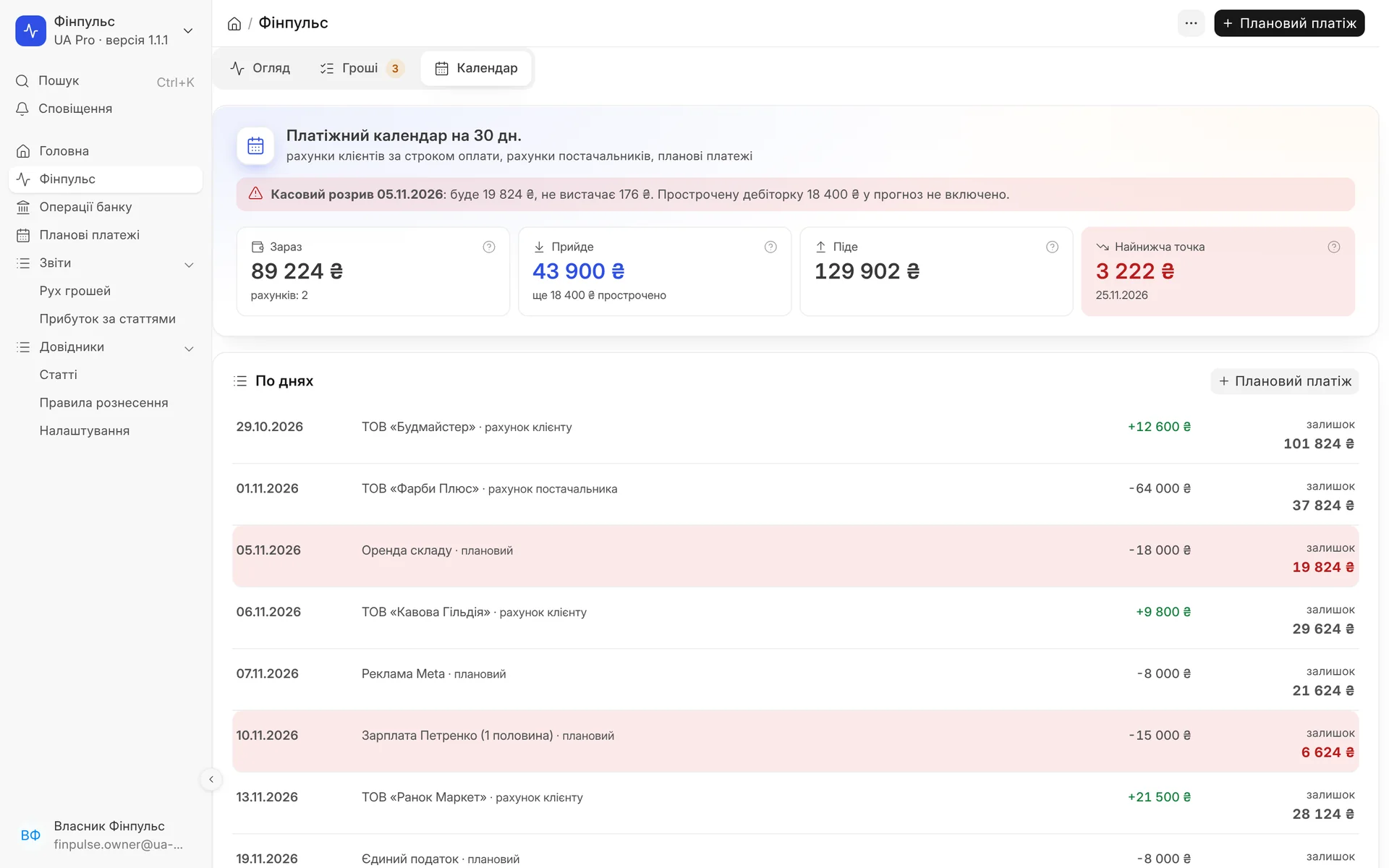The height and width of the screenshot is (868, 1389).
Task: Expand the workspace switcher chevron
Action: coord(188,30)
